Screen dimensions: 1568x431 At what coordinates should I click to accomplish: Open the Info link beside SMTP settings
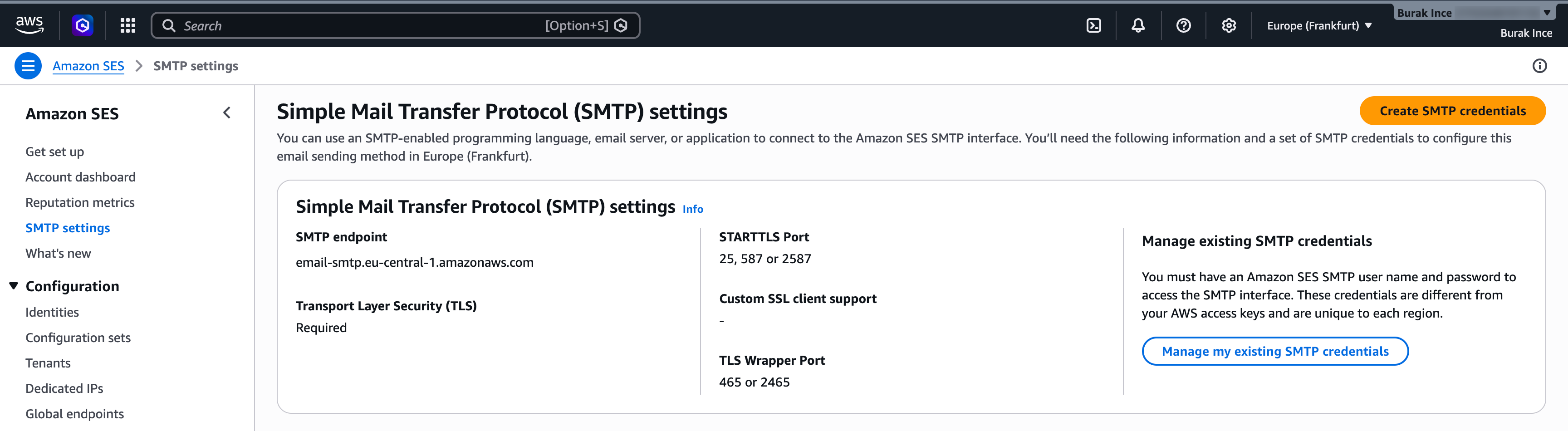click(x=693, y=209)
